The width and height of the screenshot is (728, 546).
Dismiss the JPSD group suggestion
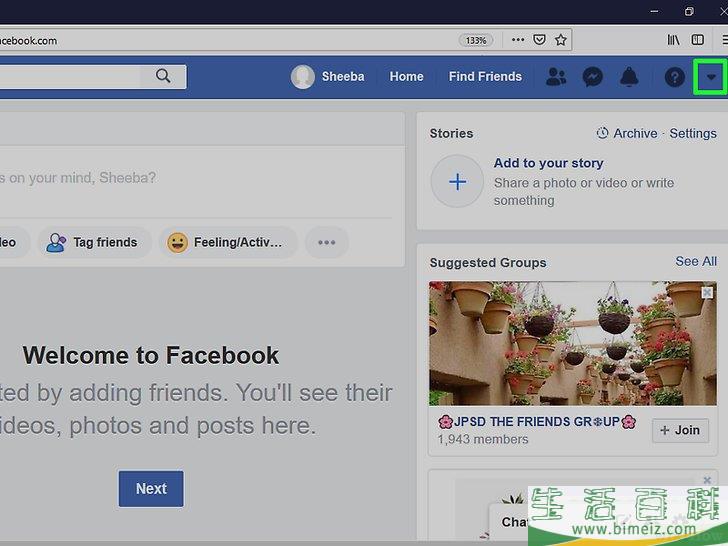[707, 292]
